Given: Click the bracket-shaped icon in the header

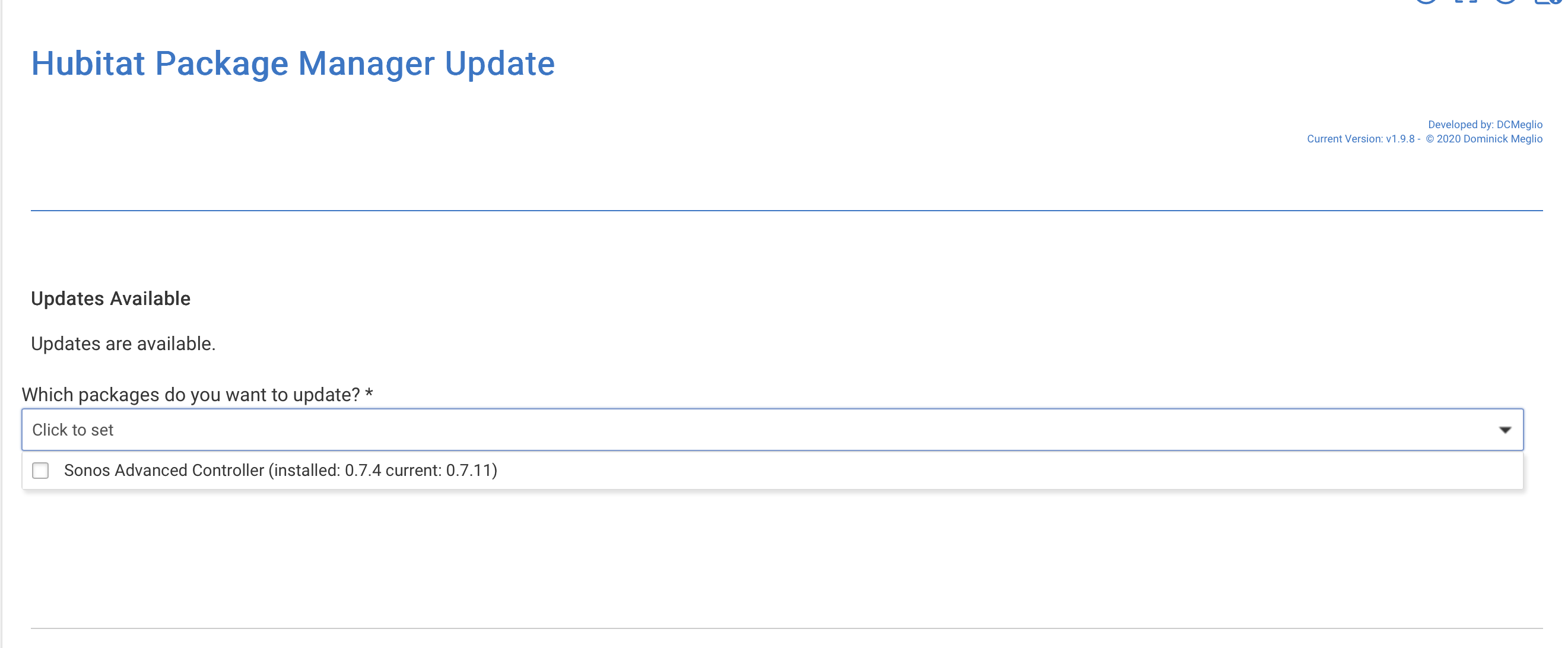Looking at the screenshot, I should 1466,1.
